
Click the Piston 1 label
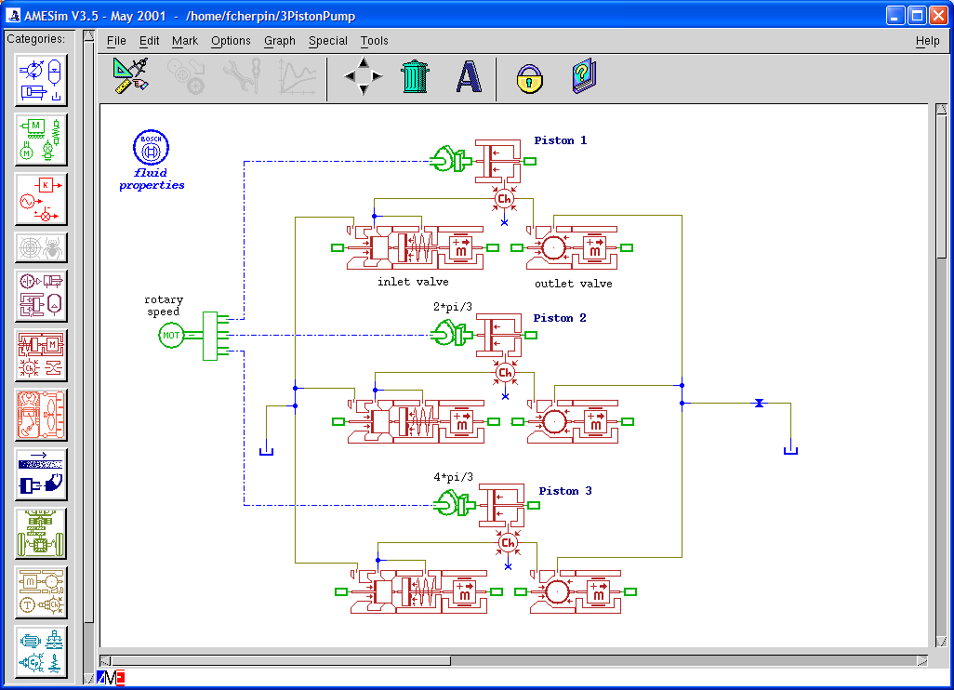pos(560,141)
